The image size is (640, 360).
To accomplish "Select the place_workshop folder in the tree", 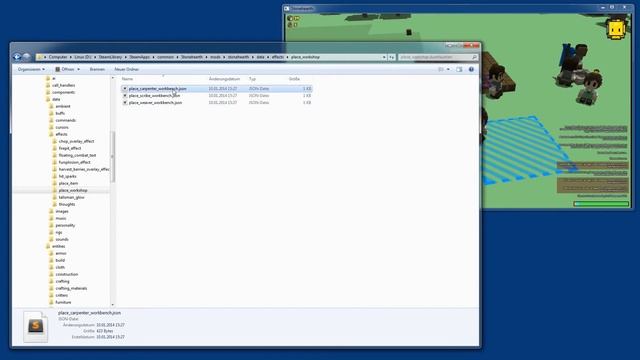I will tap(73, 190).
